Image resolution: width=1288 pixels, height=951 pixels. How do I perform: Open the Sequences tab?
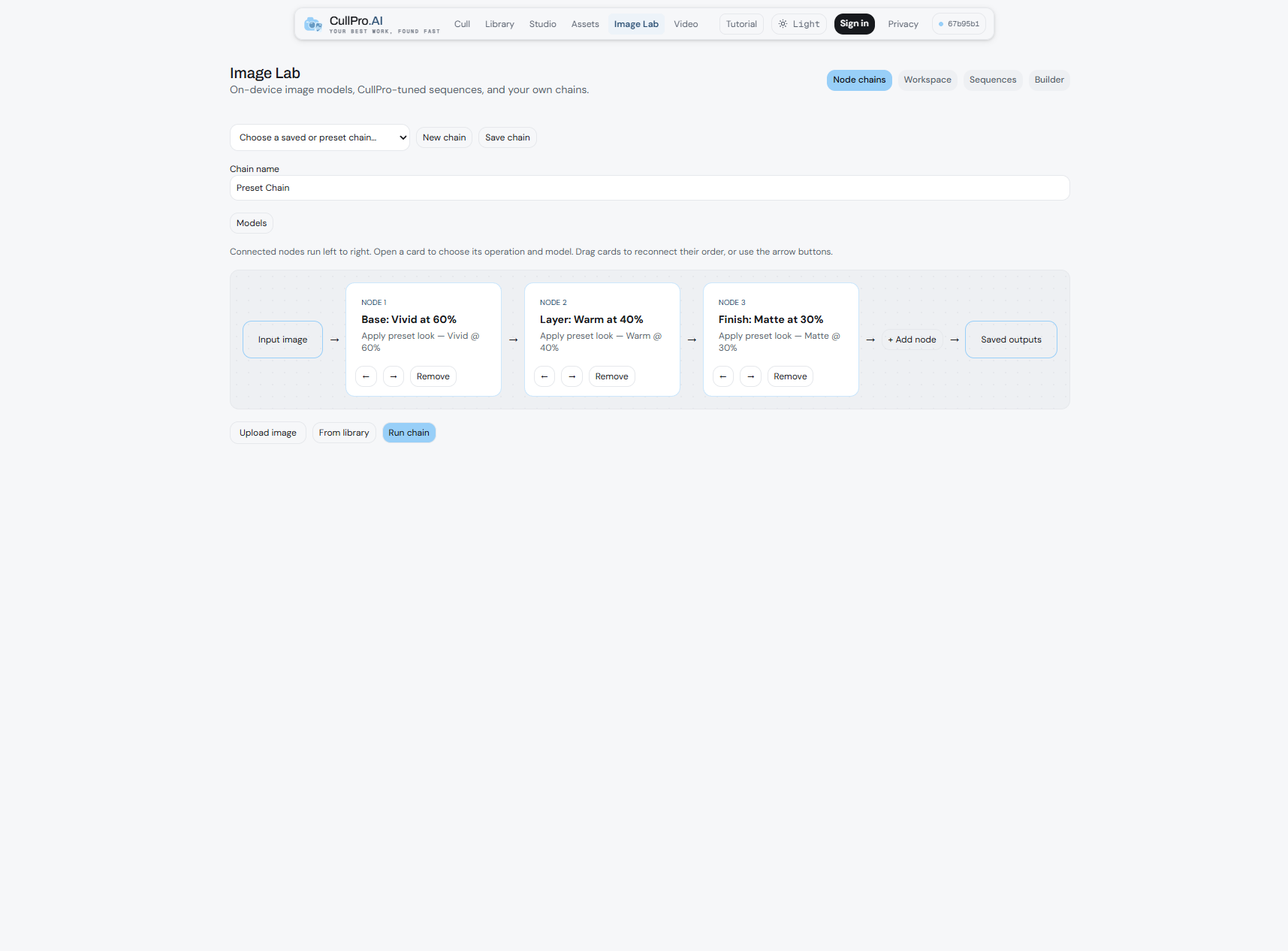993,80
